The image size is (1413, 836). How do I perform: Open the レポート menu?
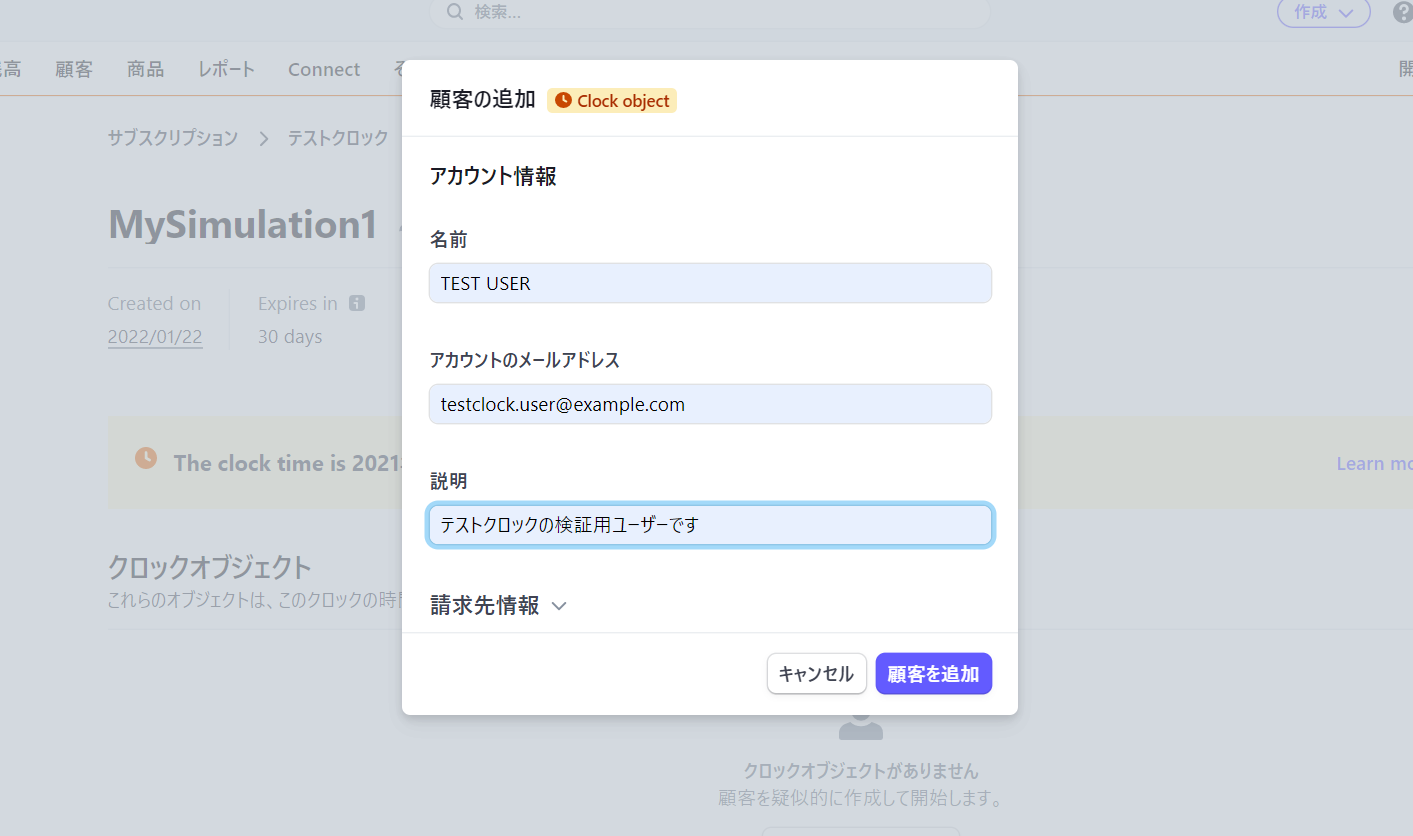click(225, 69)
